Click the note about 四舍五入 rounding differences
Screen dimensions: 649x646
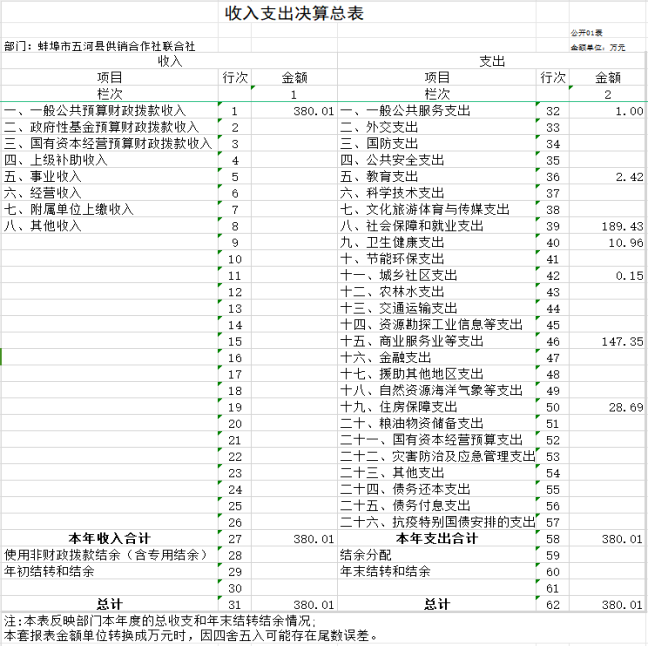pyautogui.click(x=190, y=636)
